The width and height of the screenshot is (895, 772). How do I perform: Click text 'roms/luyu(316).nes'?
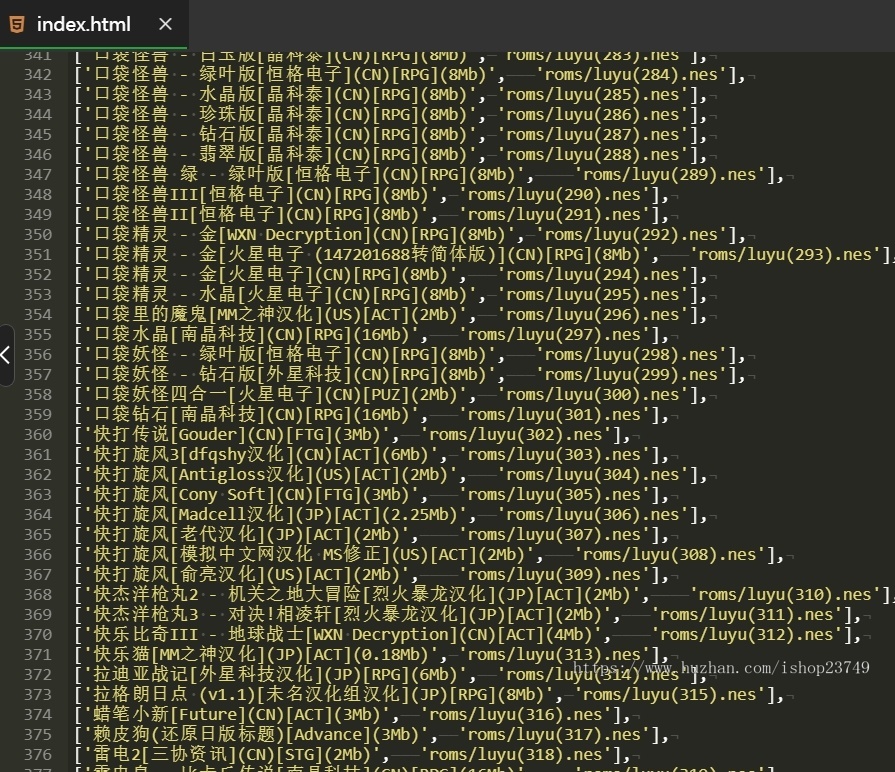pos(515,714)
